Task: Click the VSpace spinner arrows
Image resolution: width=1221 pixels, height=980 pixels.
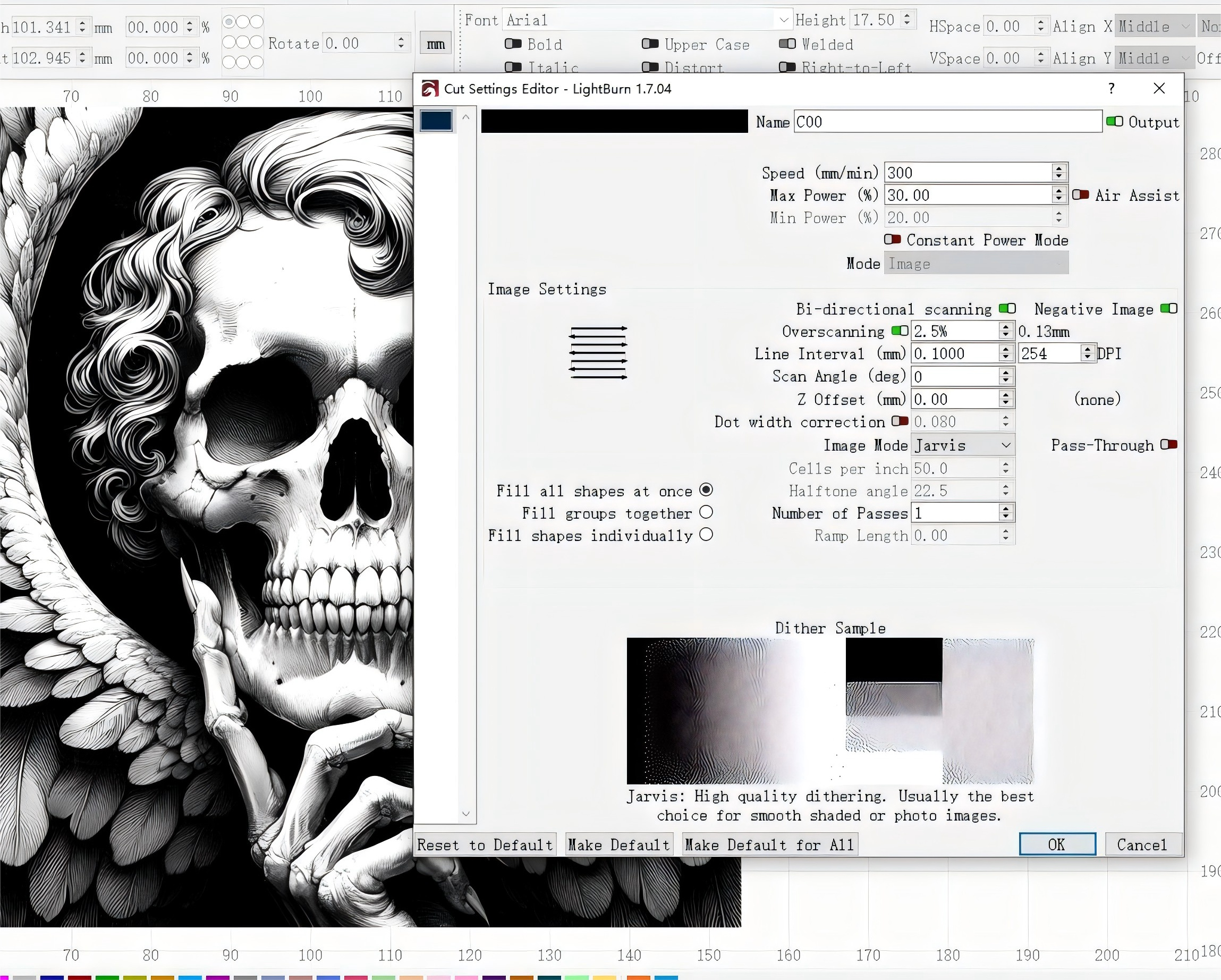Action: (1040, 58)
